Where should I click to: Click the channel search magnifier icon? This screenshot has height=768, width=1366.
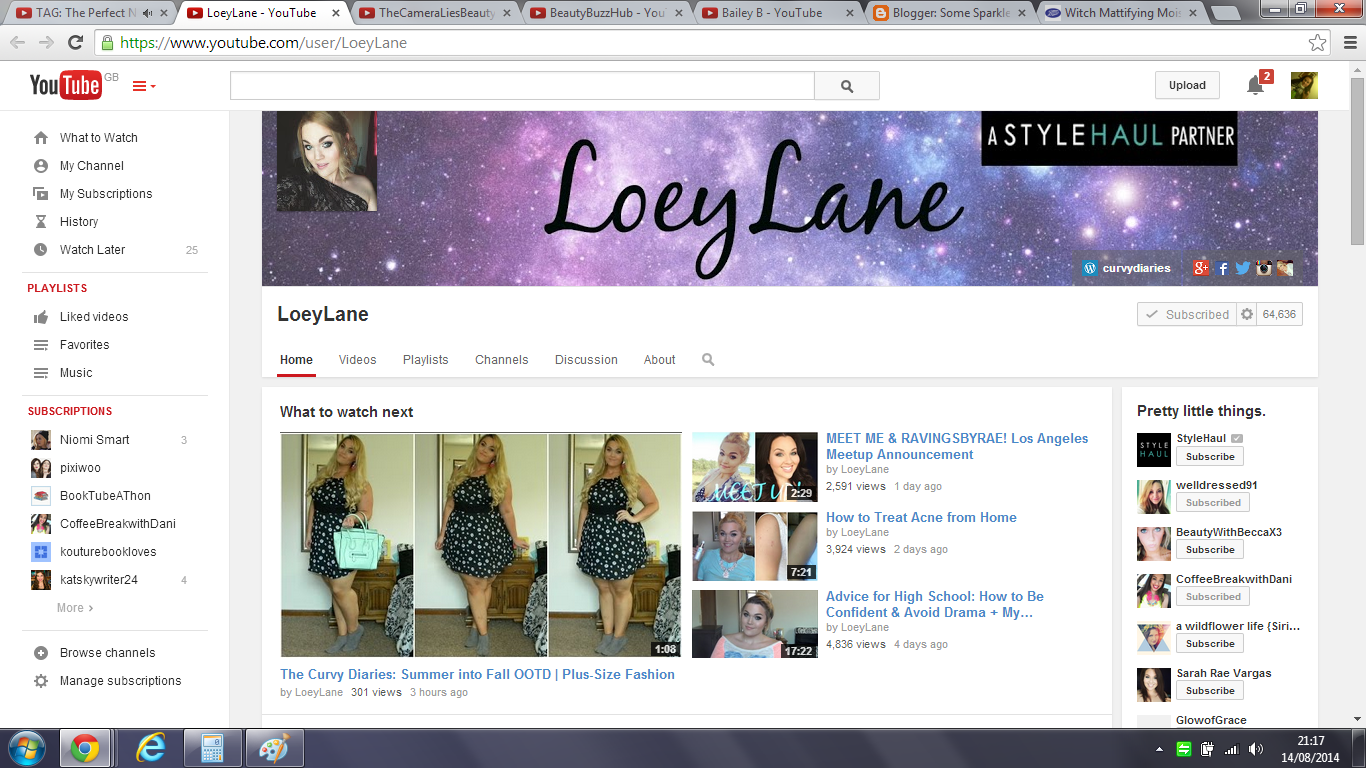point(708,360)
